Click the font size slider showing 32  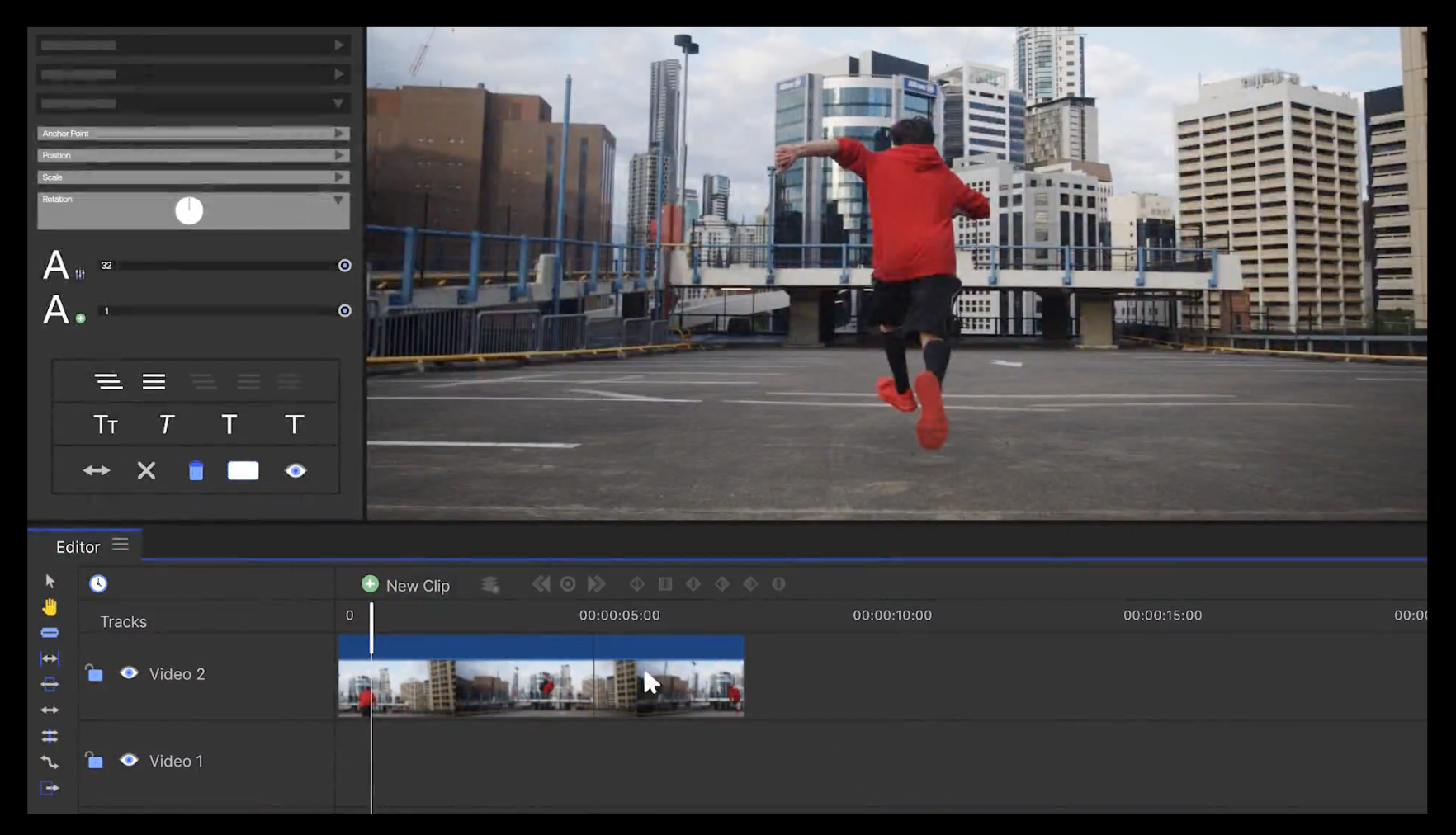(x=223, y=266)
